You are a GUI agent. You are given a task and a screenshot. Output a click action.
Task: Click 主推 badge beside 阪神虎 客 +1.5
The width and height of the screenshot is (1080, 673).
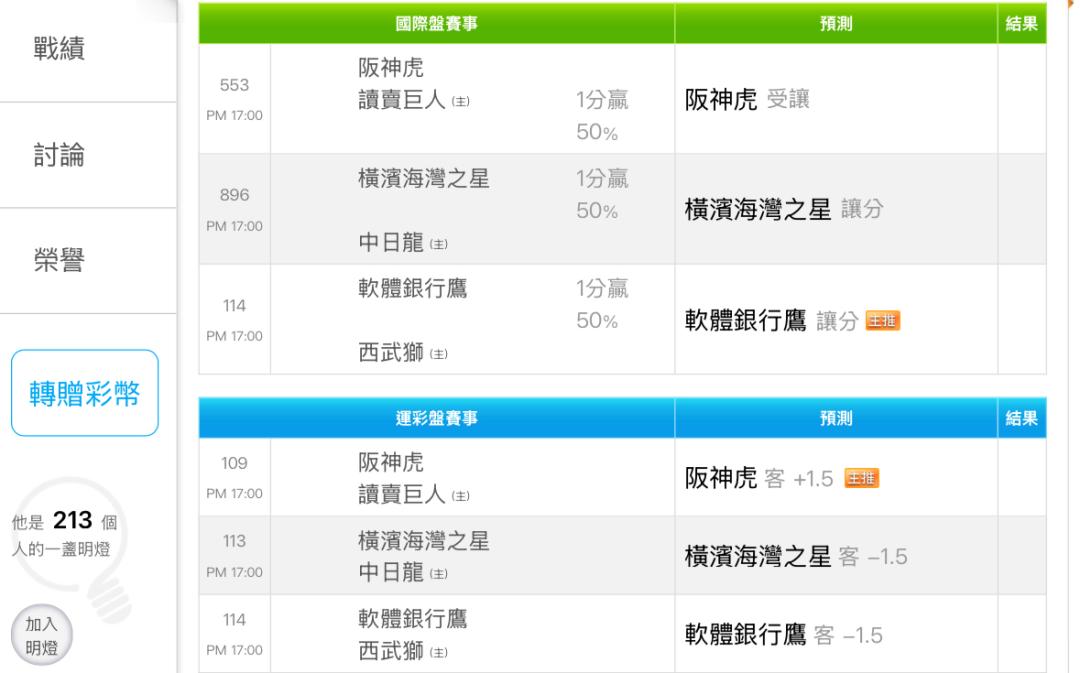pos(861,478)
